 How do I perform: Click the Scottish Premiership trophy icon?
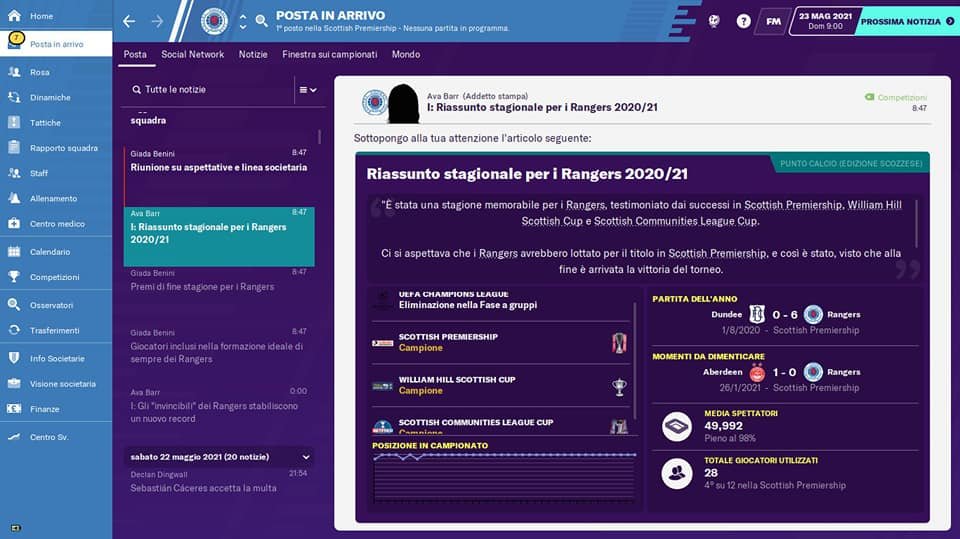pos(619,343)
